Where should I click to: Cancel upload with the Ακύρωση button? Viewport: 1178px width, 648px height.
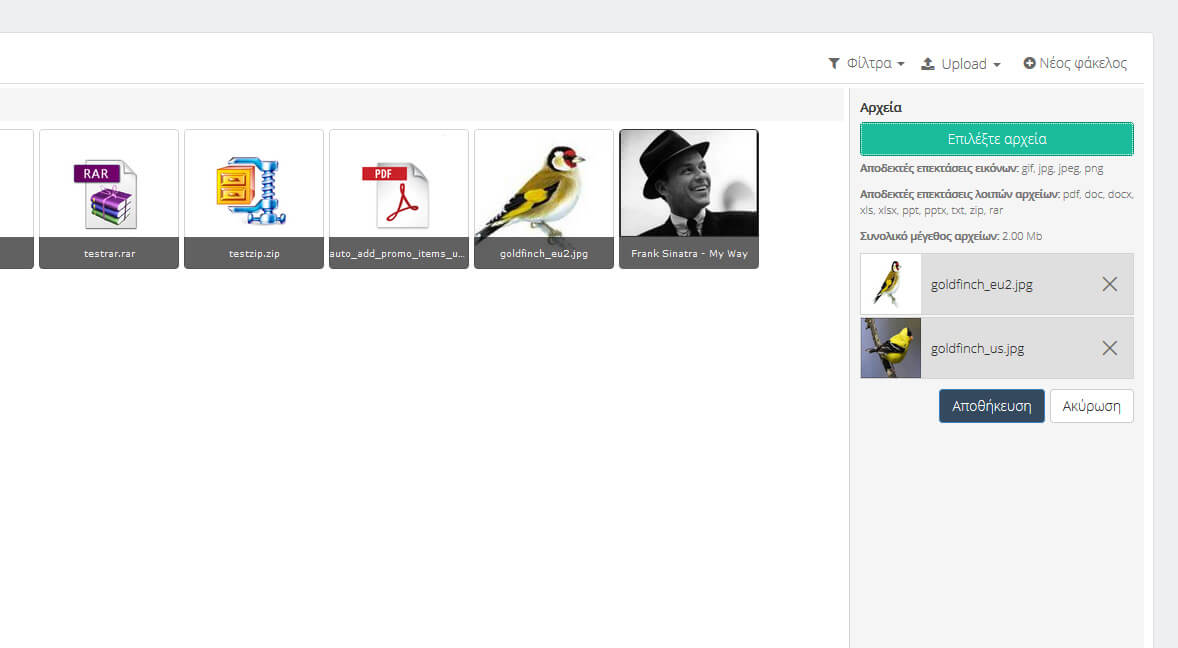[x=1091, y=406]
